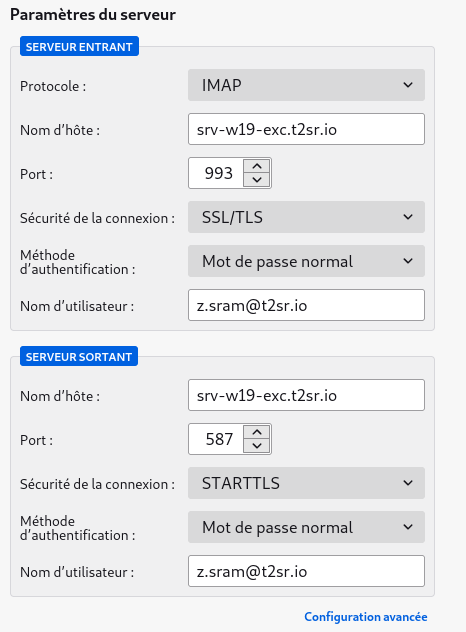Click the incoming server username field
Viewport: 466px width, 632px height.
coord(306,305)
